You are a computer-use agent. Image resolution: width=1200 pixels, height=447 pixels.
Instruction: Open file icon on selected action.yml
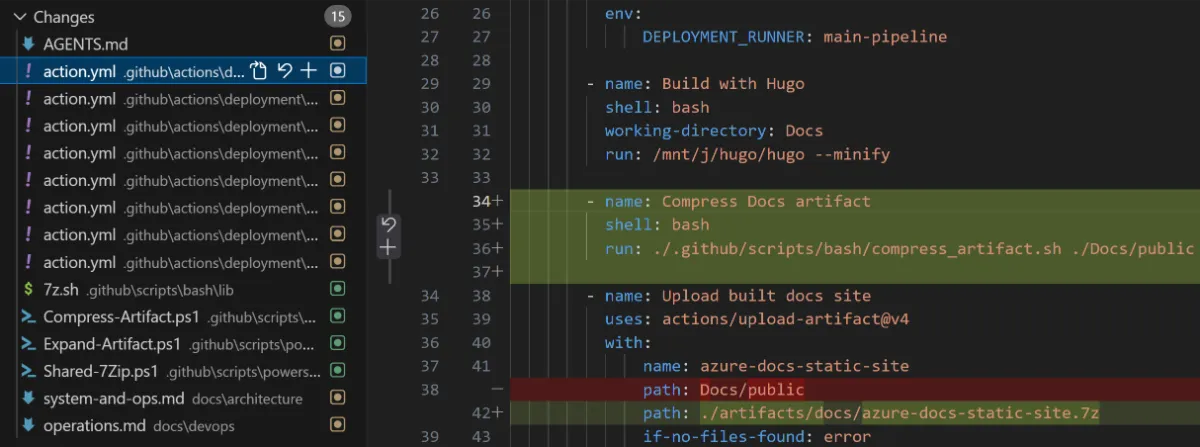click(258, 71)
